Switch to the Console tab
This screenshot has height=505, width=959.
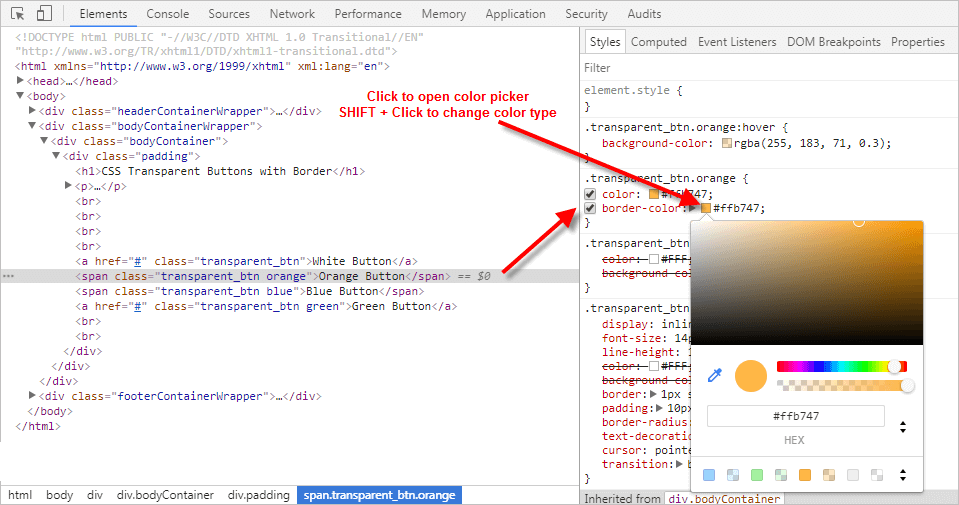[x=168, y=13]
